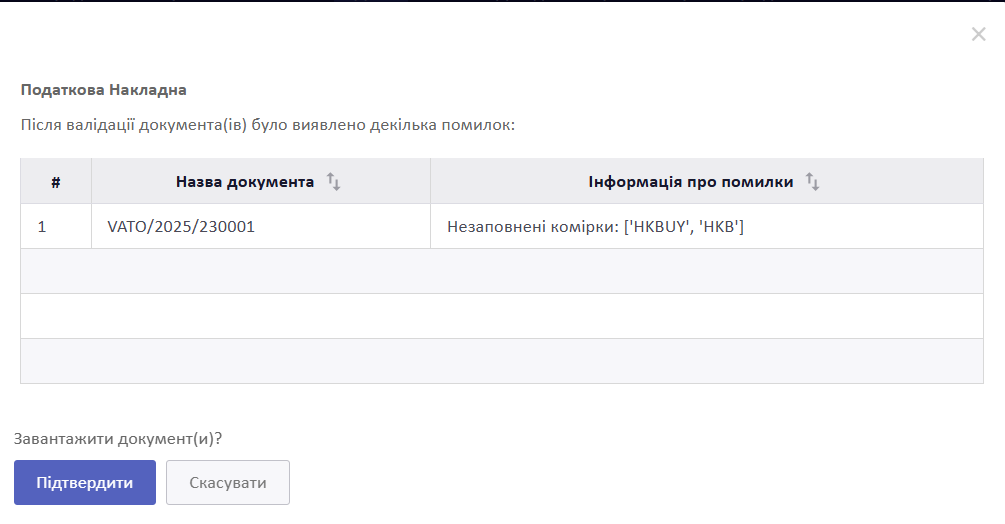Select row number 1 cell

click(56, 226)
